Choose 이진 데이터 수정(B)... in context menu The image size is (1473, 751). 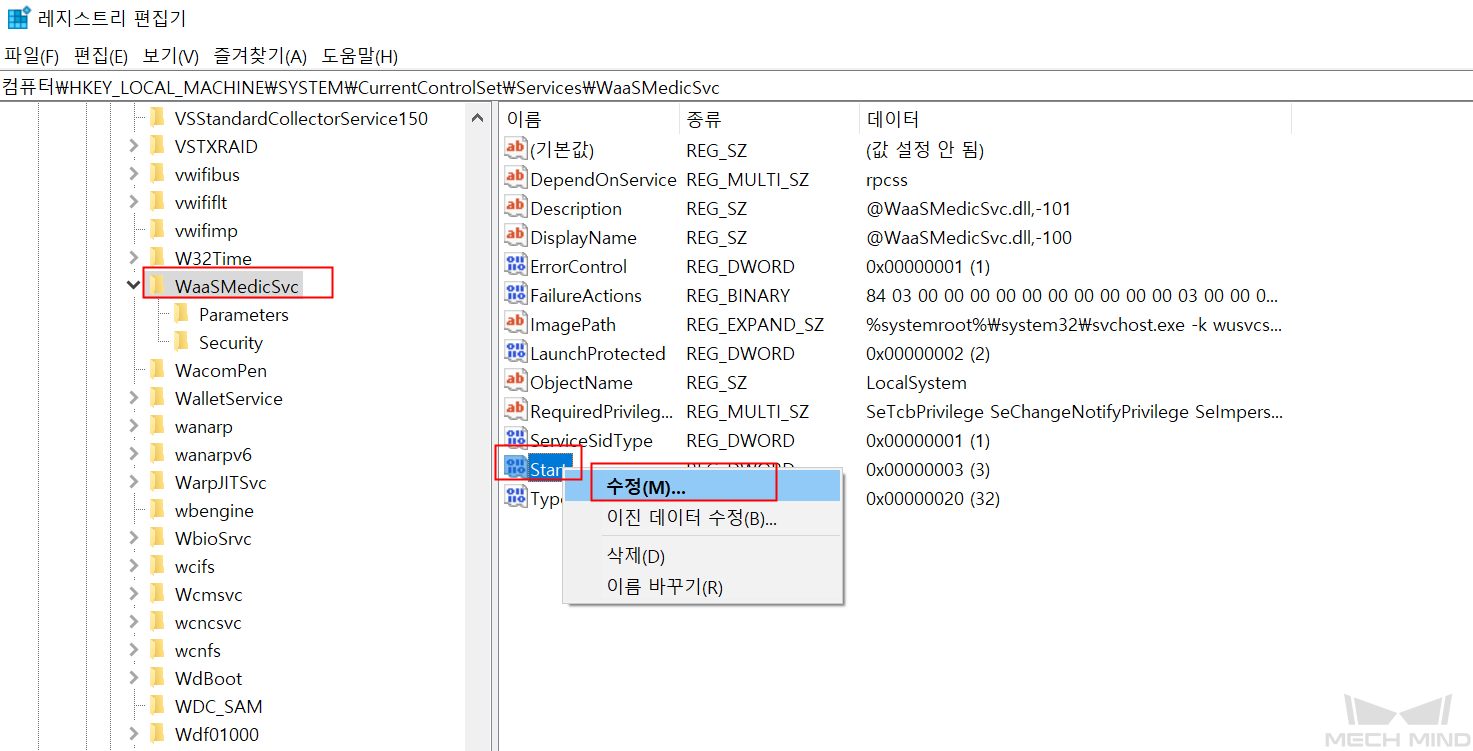pos(702,517)
